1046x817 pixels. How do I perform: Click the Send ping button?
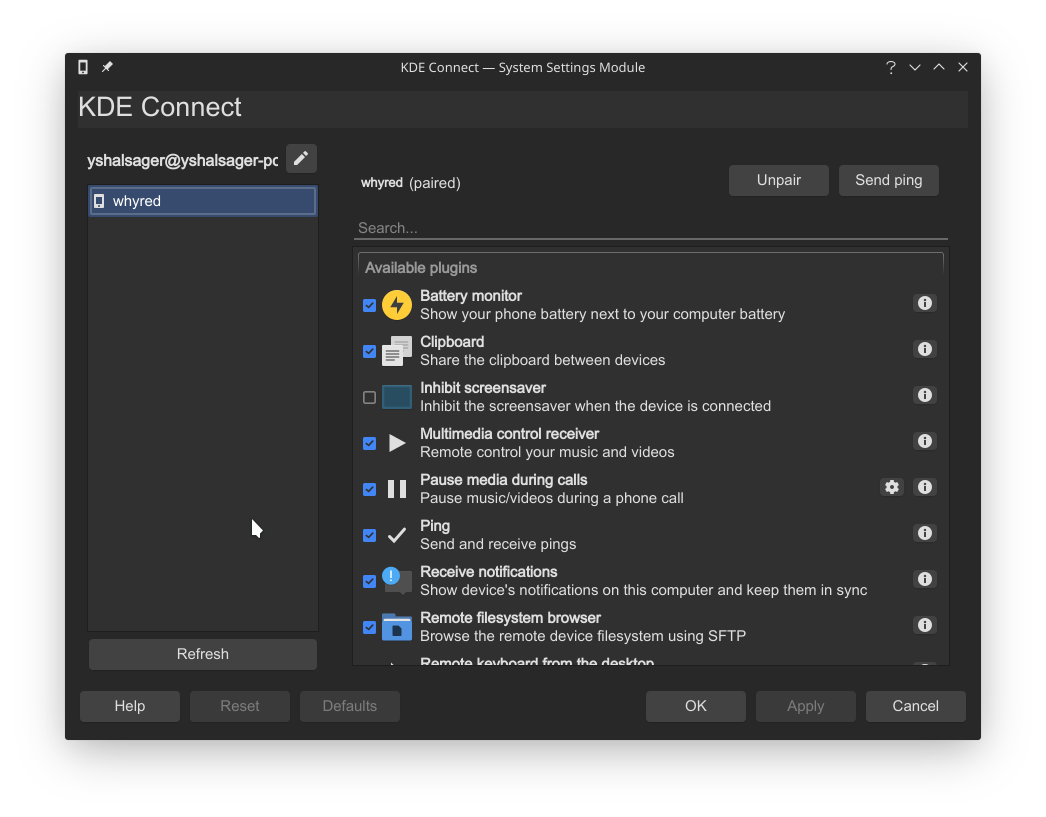coord(889,181)
